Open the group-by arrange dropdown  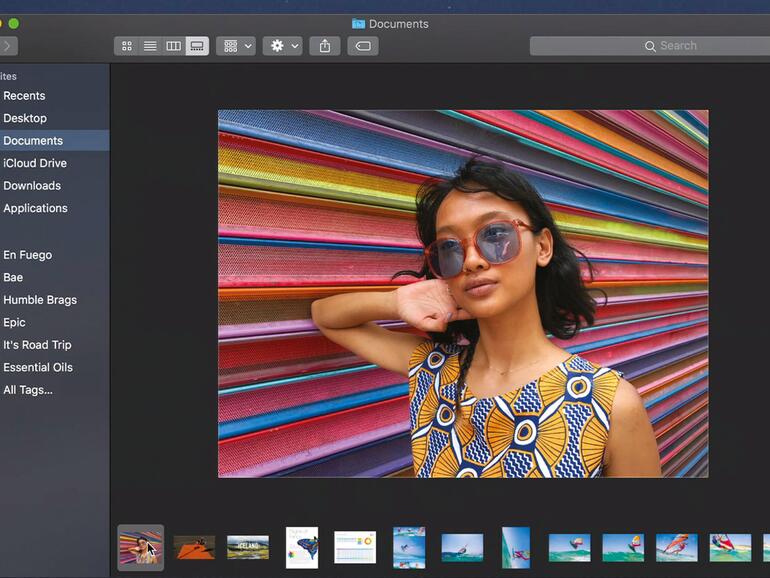point(236,46)
